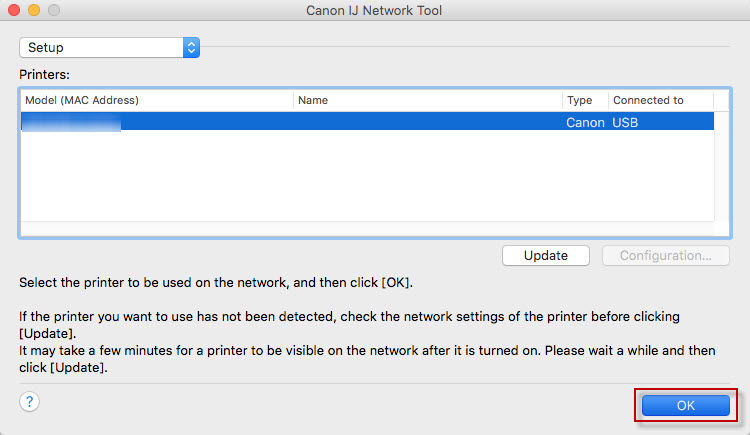
Task: Sort by the Name column header
Action: coord(428,100)
